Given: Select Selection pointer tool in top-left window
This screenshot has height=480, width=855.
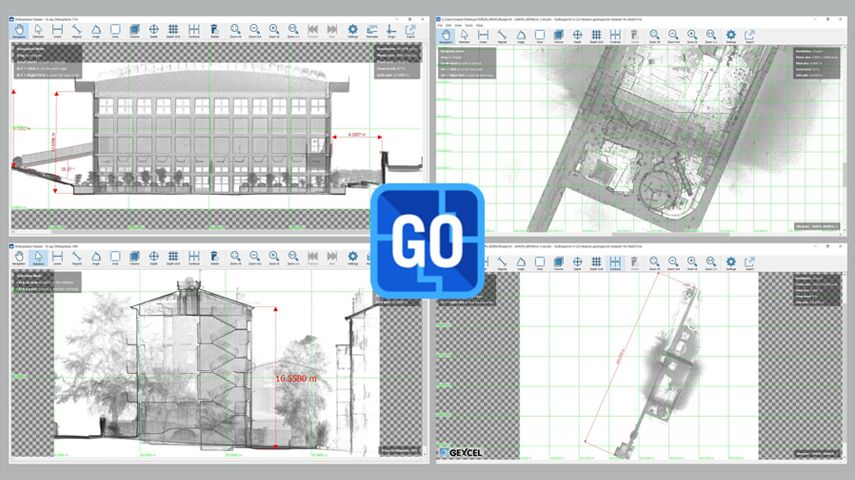Looking at the screenshot, I should coord(38,31).
